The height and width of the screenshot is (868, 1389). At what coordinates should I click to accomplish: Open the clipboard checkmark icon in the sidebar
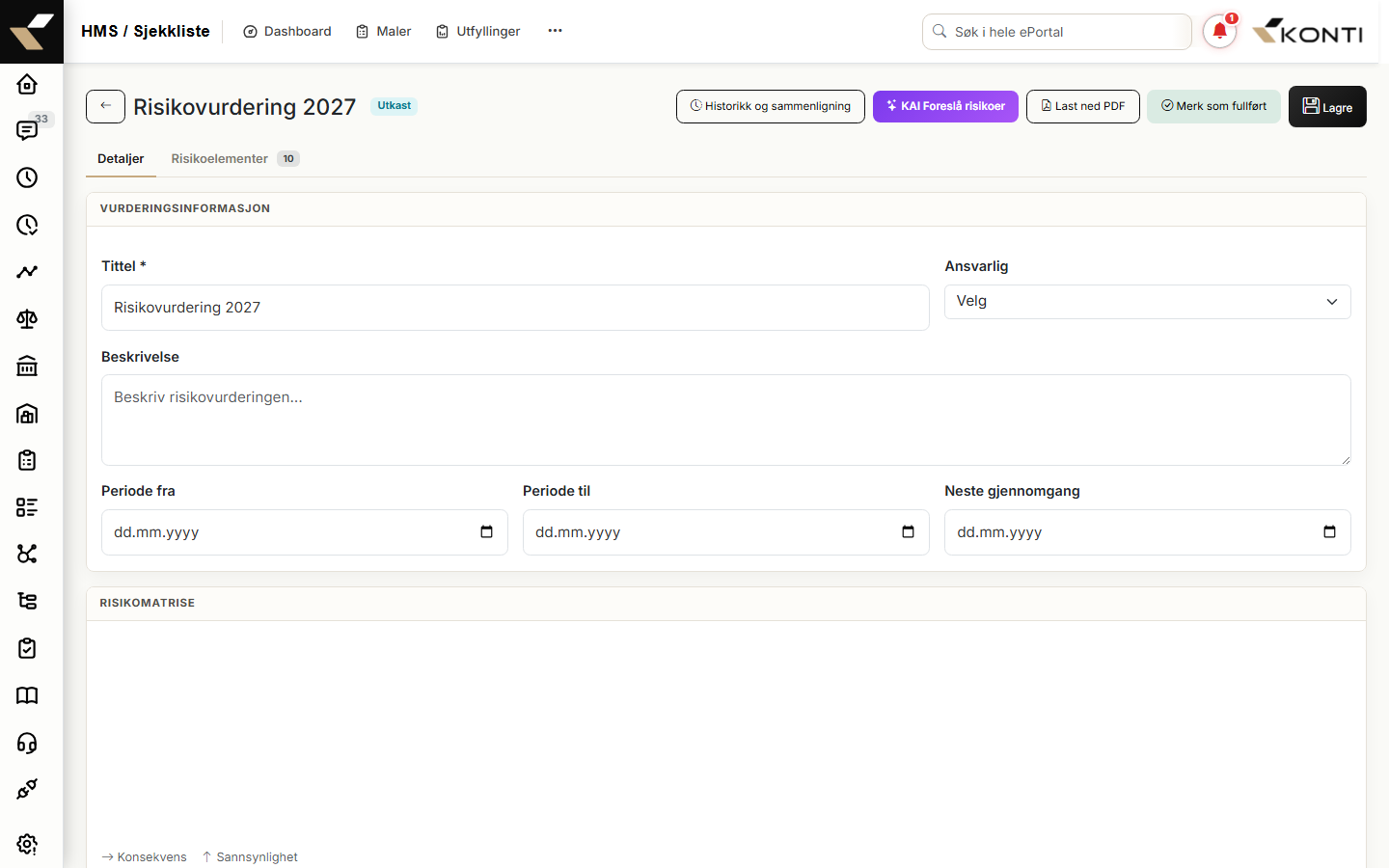27,648
